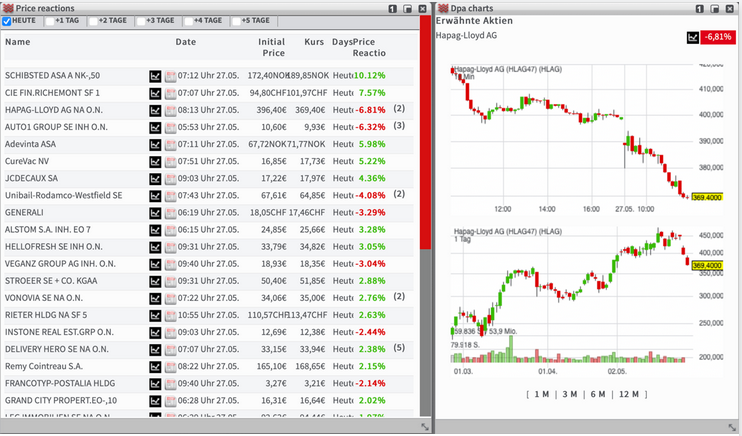The image size is (742, 436).
Task: Open chart icon for Unibail-Rodamco-Westfield row
Action: tap(155, 196)
